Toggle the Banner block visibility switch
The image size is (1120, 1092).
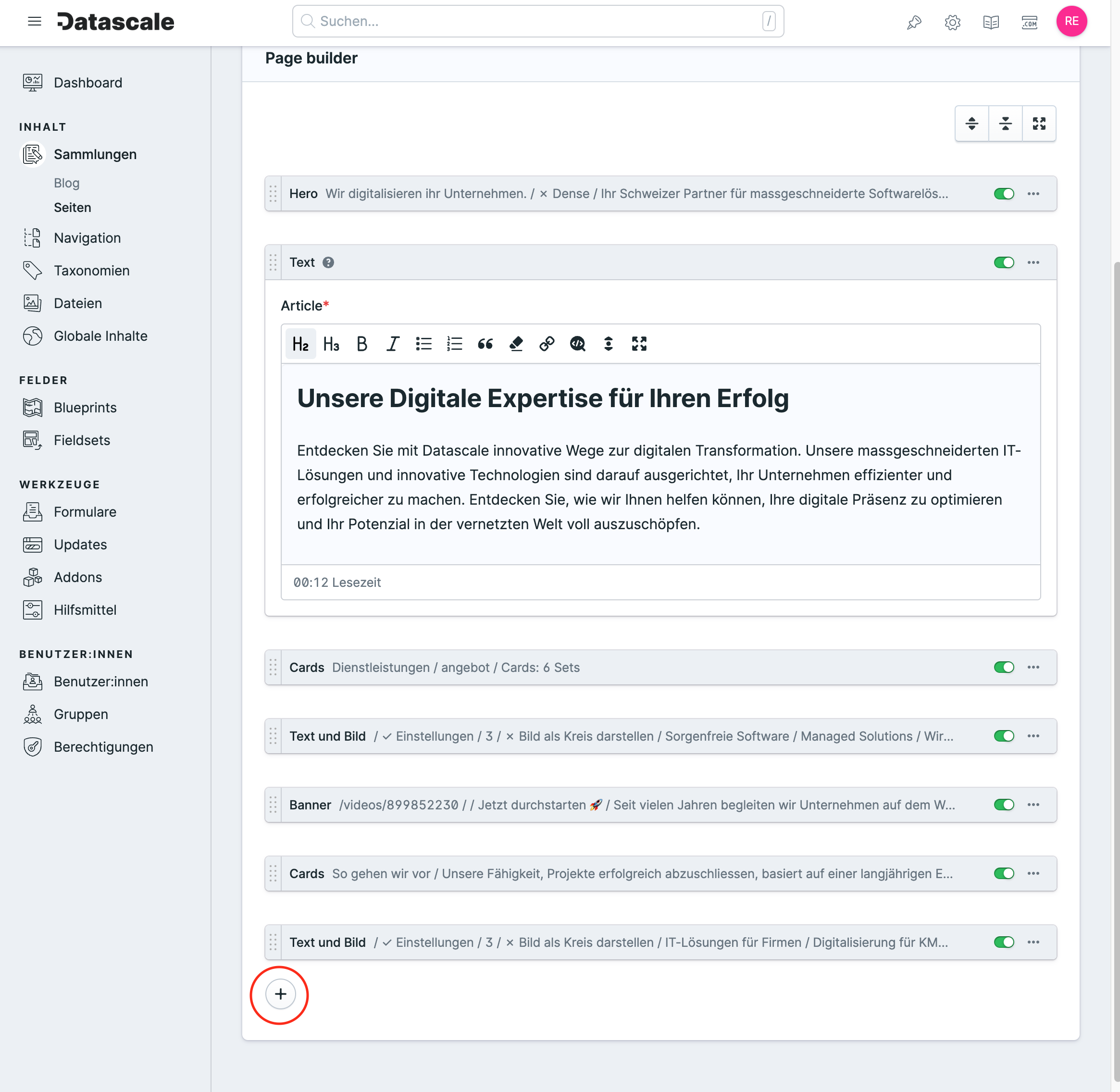(1003, 805)
